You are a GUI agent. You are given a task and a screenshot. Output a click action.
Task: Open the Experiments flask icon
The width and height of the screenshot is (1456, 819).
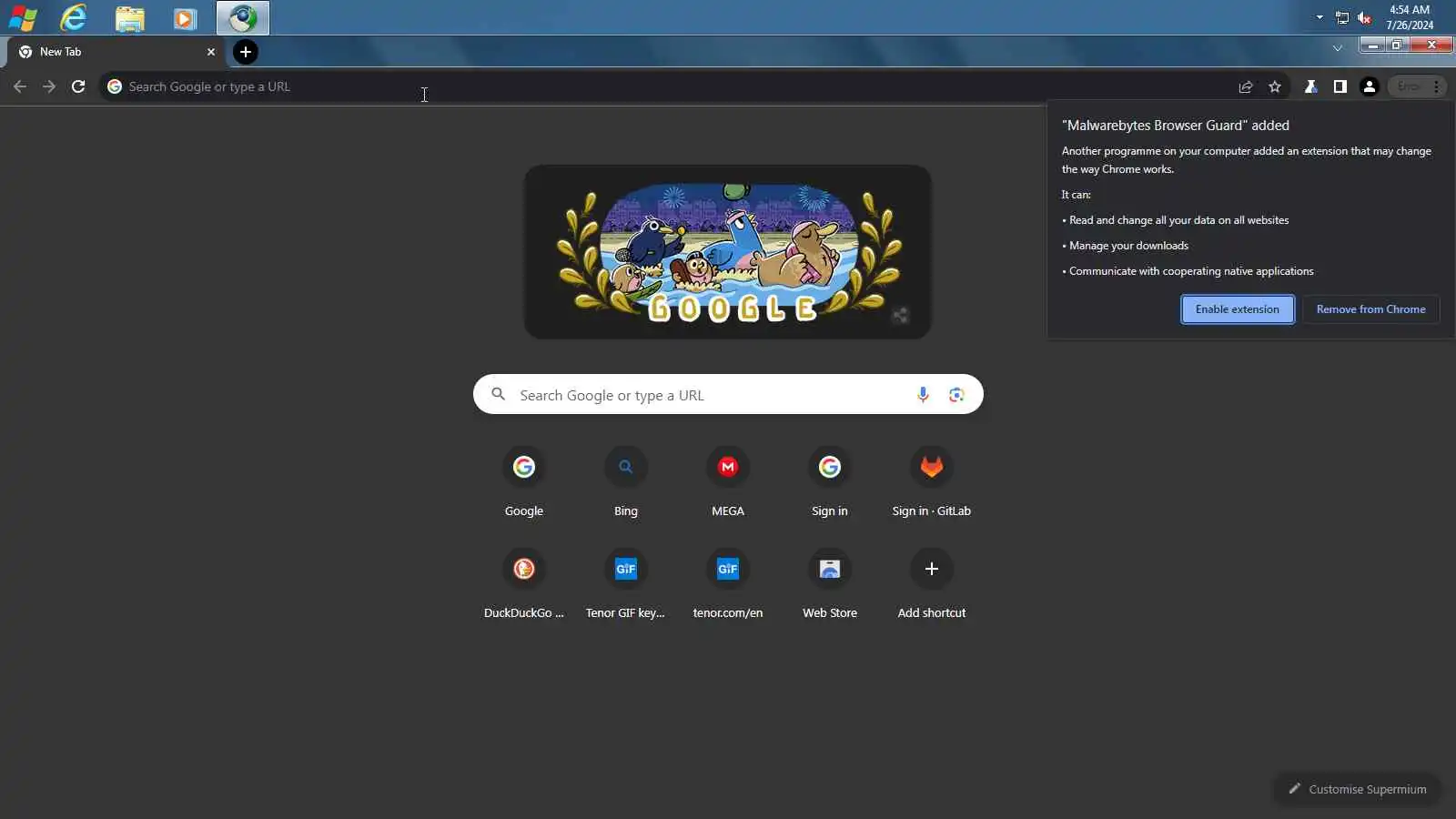1311,86
